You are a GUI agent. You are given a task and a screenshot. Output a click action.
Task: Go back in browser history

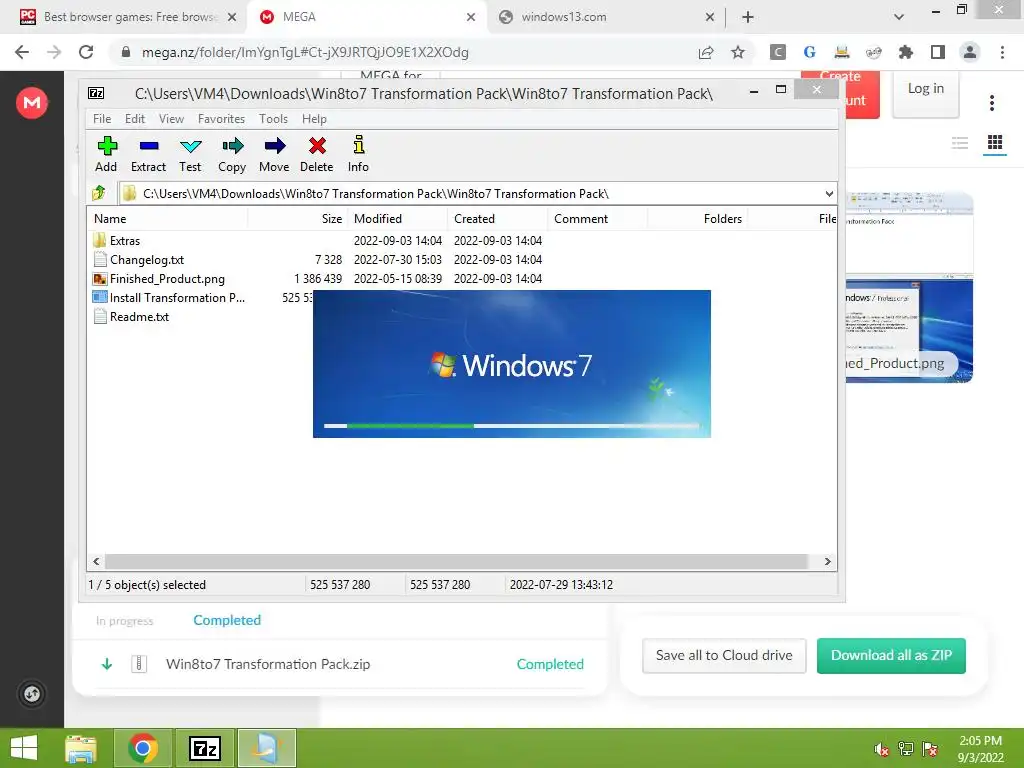point(22,52)
